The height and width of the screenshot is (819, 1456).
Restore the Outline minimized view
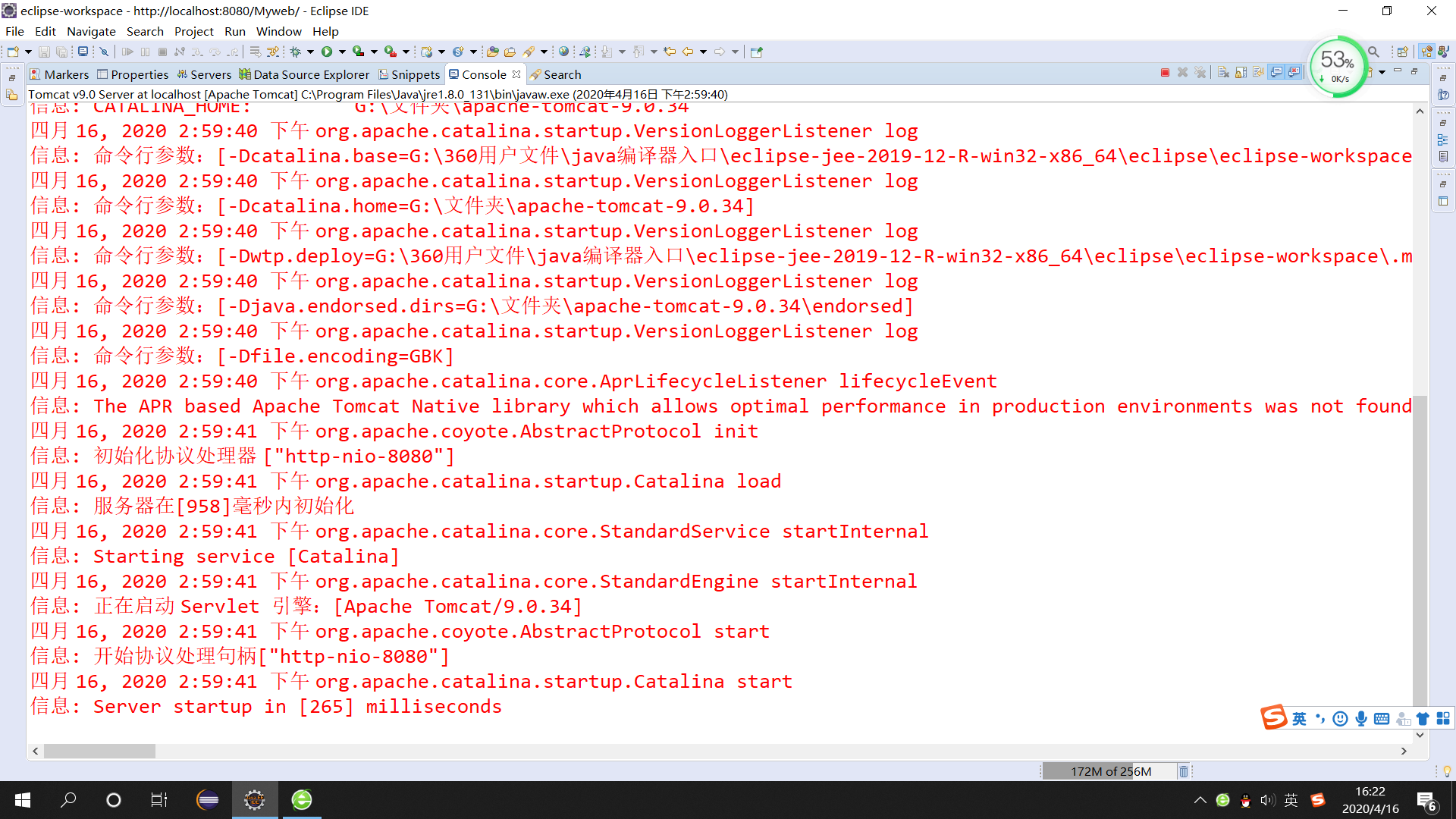pyautogui.click(x=1443, y=140)
